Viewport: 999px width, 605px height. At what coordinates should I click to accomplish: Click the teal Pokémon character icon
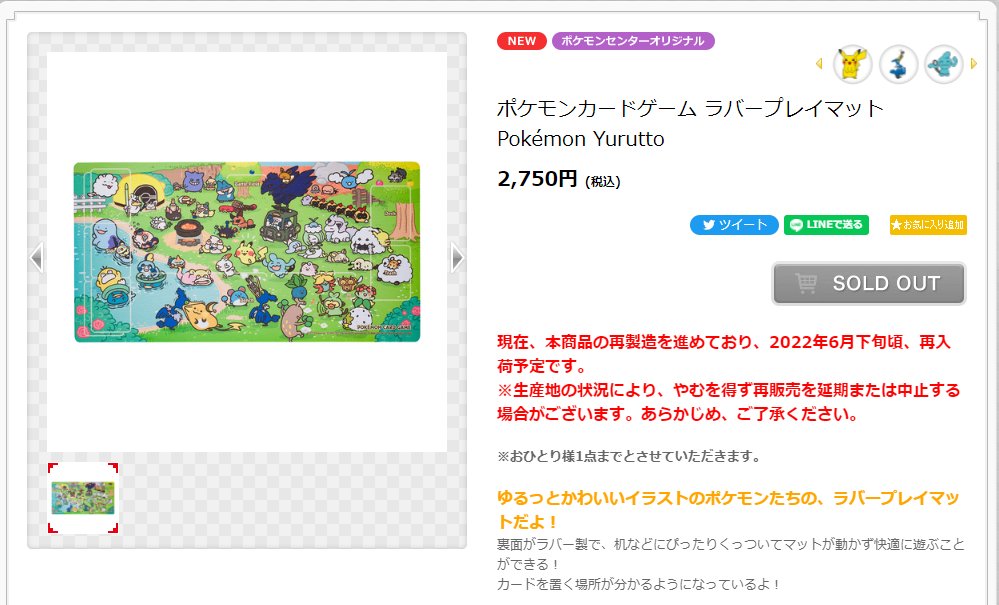(944, 64)
